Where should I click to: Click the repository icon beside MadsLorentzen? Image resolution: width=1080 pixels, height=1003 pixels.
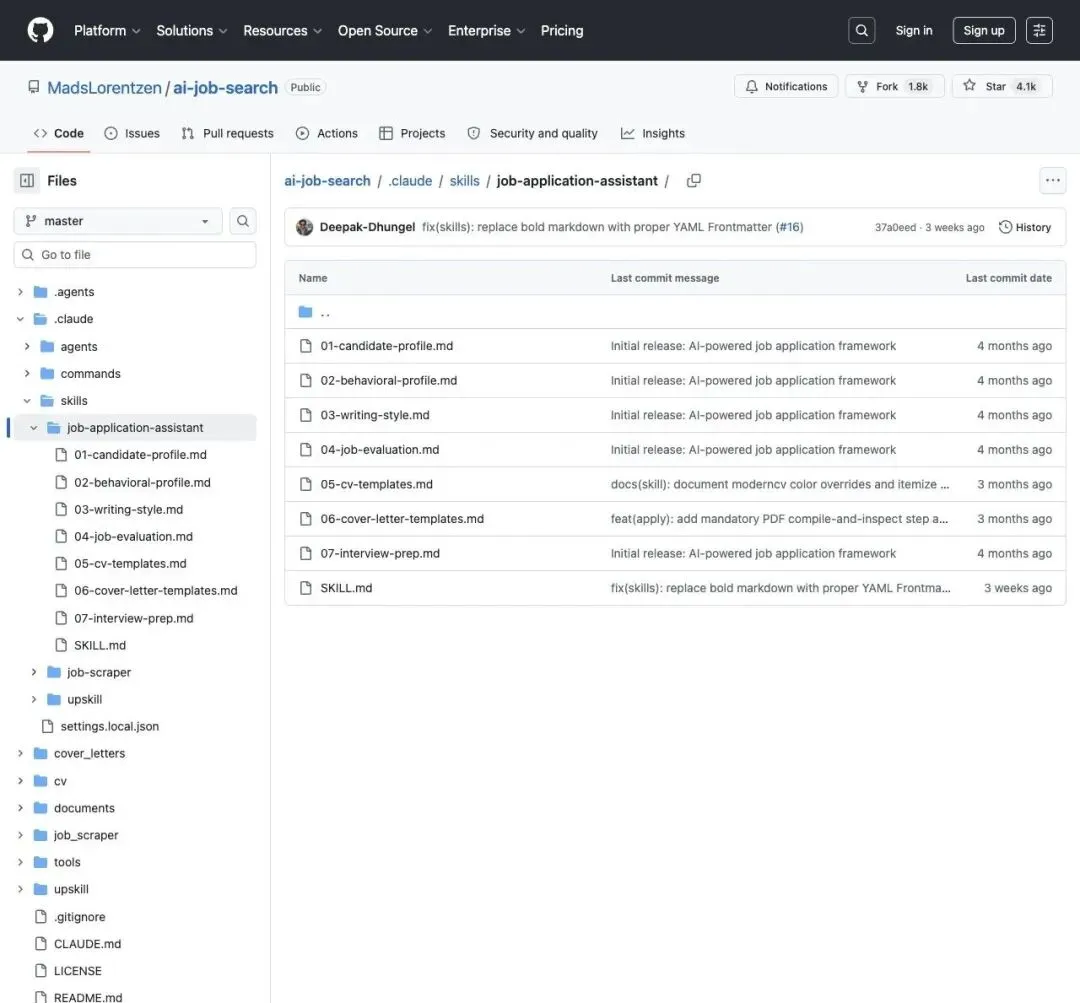(x=34, y=87)
